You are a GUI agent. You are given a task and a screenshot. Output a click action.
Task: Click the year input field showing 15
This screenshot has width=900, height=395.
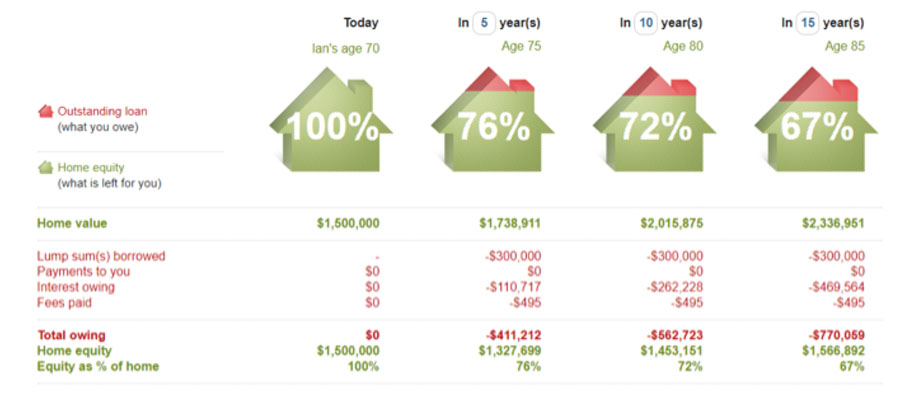pyautogui.click(x=808, y=24)
